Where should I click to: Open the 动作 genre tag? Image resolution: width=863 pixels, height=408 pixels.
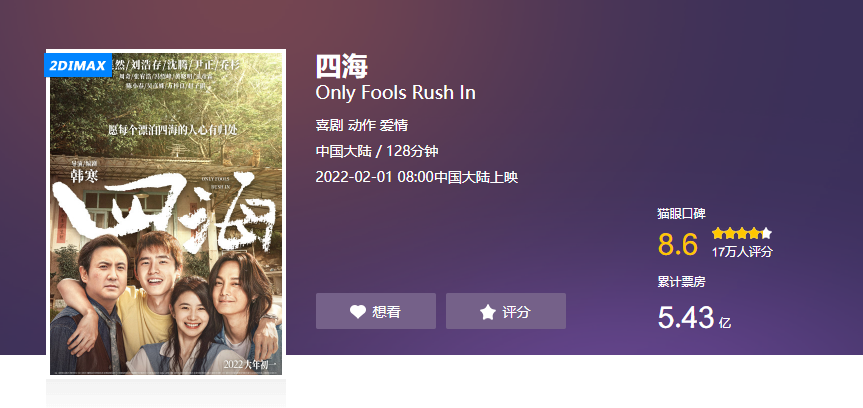click(x=361, y=125)
